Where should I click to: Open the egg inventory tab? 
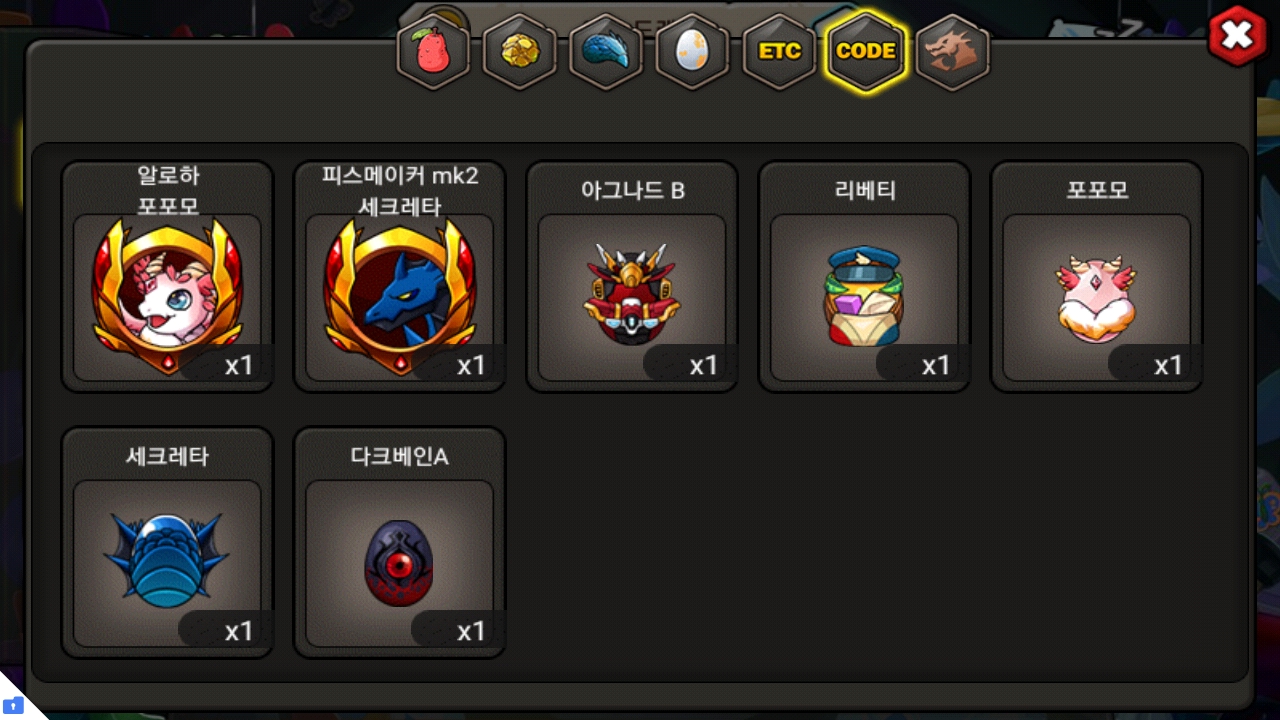(x=692, y=51)
